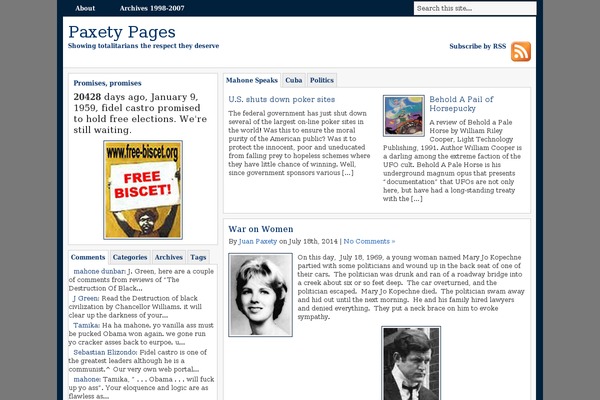Click the post date July 18th, 2014
Screen dimensions: 600x400
pos(313,242)
